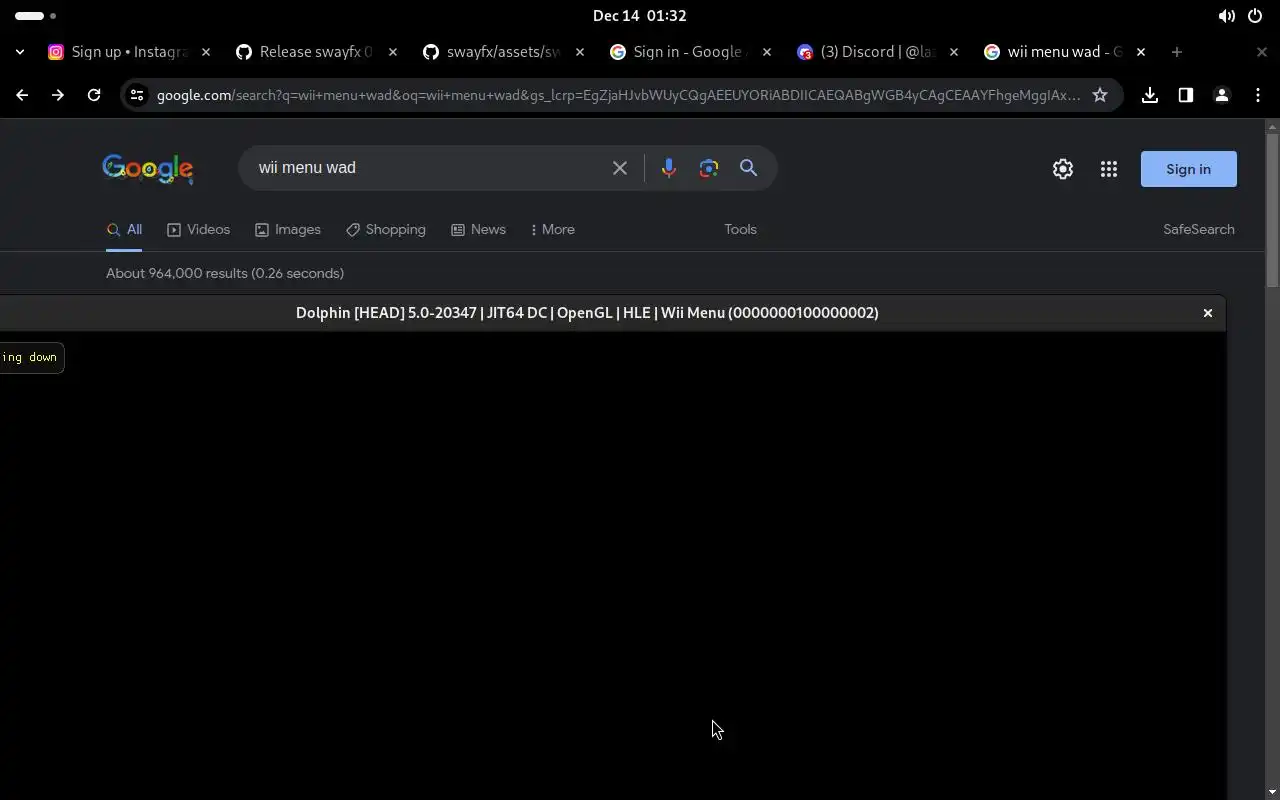Go to Google home via the logo
Screen dimensions: 1280x800
(148, 169)
